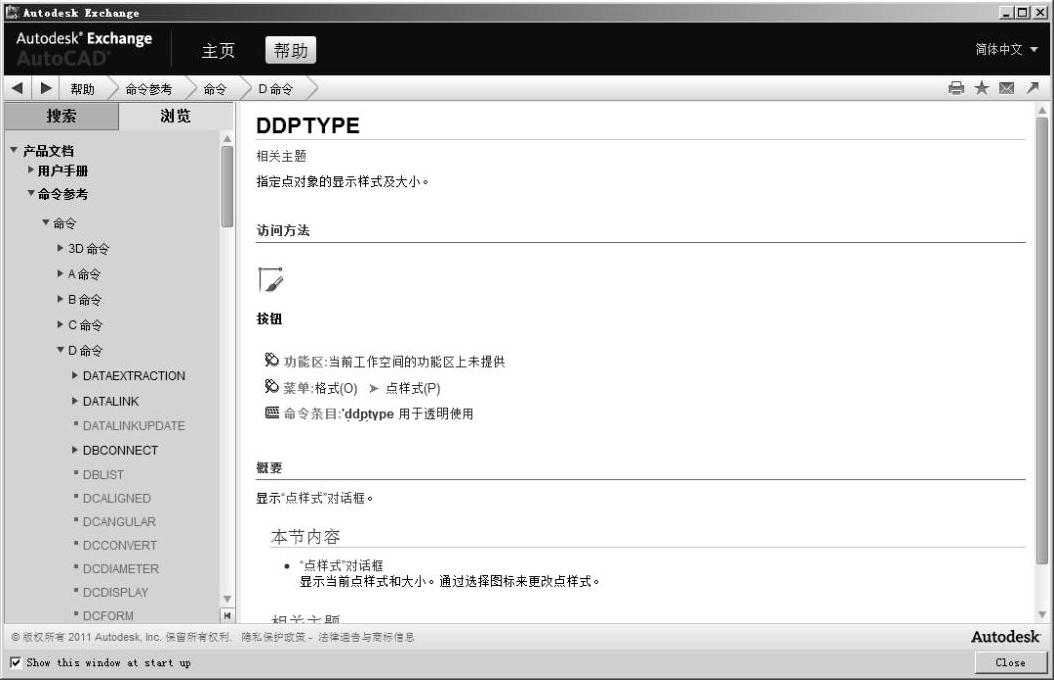
Task: Select the DATAEXTRACTION tree label
Action: pyautogui.click(x=134, y=376)
